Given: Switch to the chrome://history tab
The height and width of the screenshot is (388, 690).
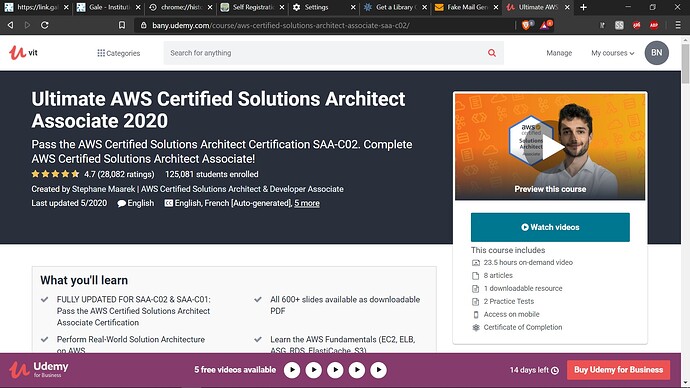Looking at the screenshot, I should click(181, 7).
